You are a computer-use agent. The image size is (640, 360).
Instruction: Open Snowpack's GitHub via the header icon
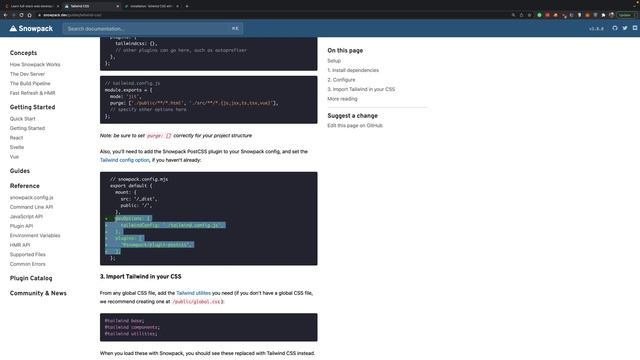pos(615,28)
